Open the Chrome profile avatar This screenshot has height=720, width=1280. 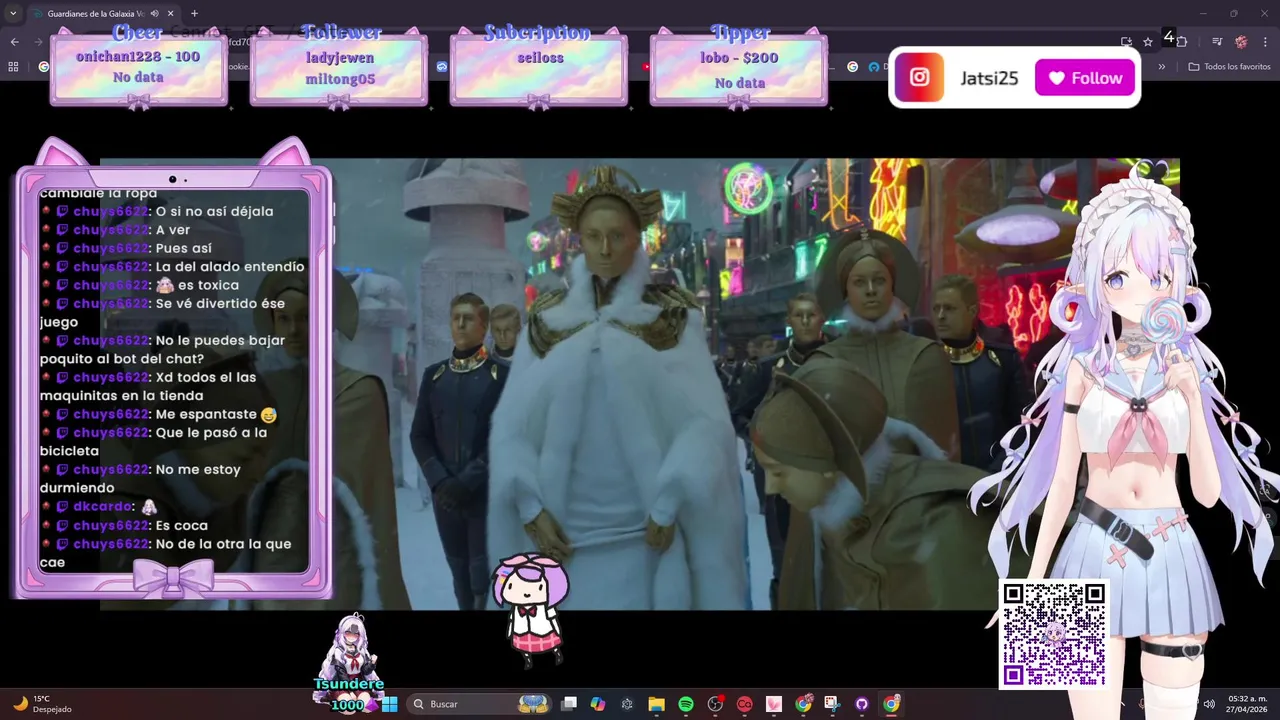[x=1241, y=41]
